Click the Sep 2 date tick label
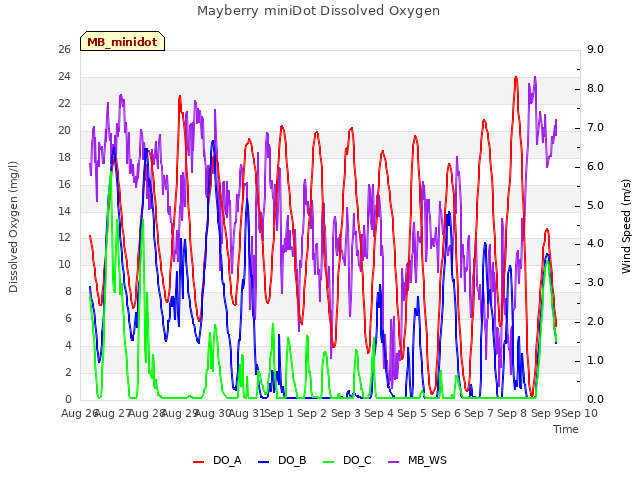The height and width of the screenshot is (480, 640). pos(312,413)
